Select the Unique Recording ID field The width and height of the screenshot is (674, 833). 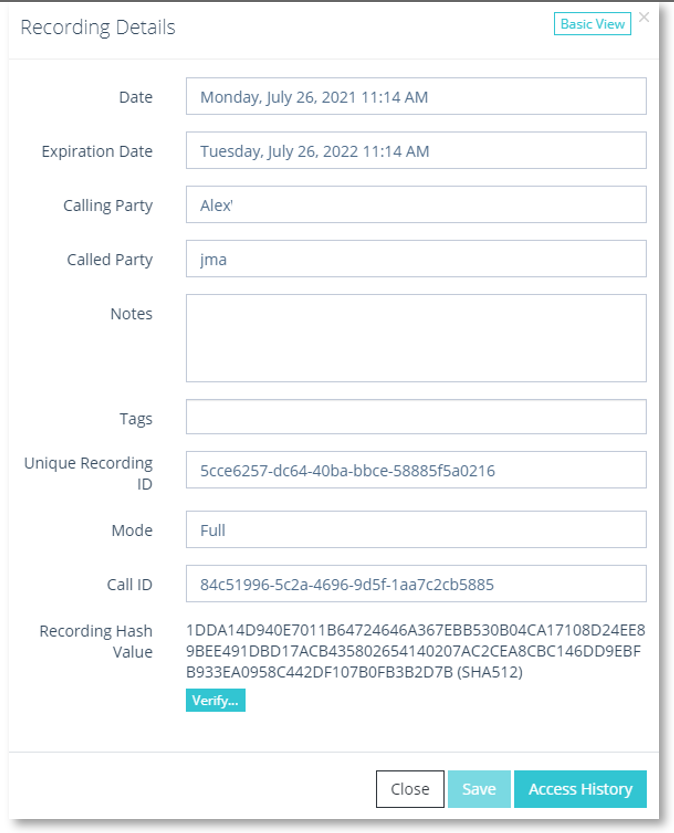tap(416, 470)
